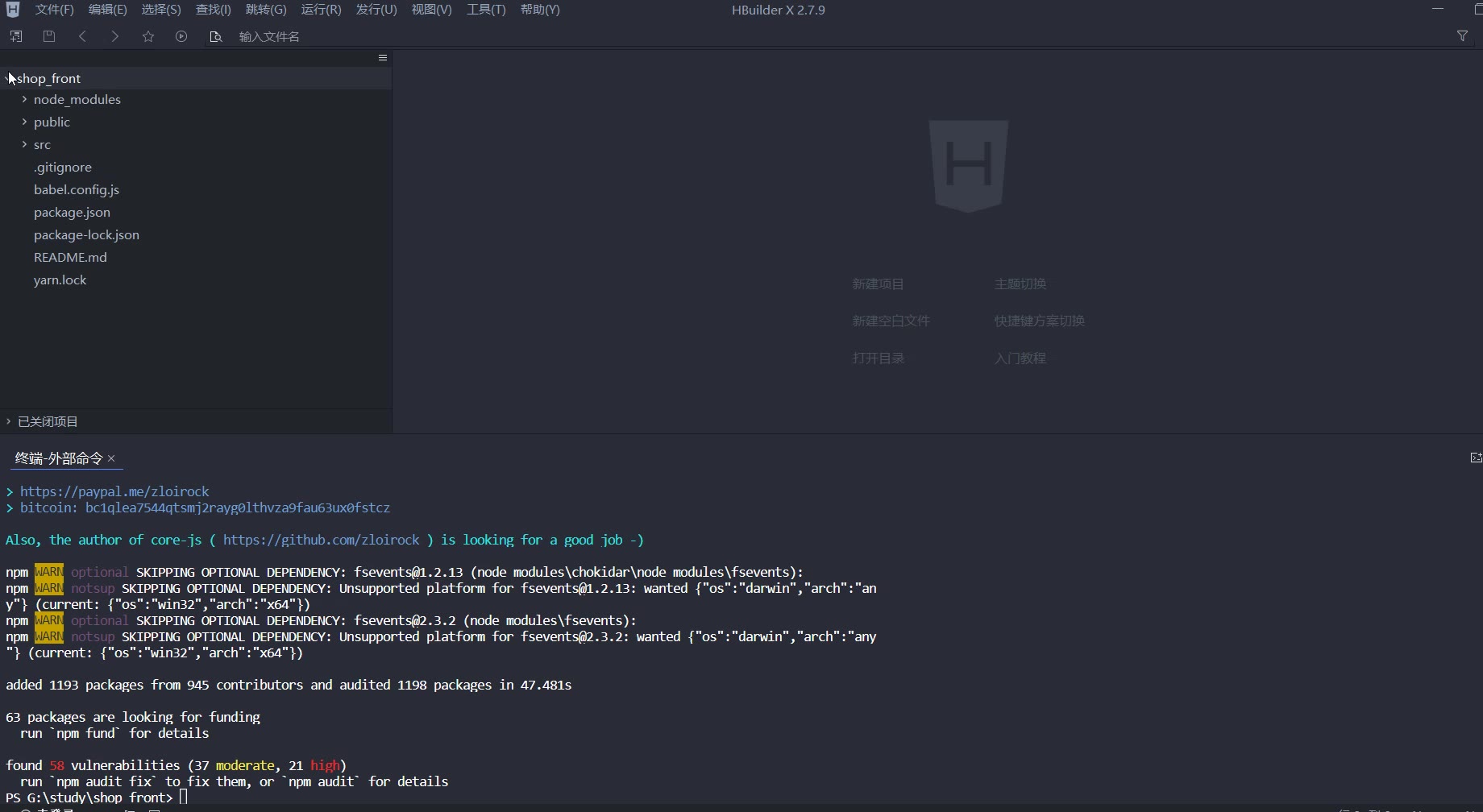Open babel.config.js file
The image size is (1483, 812).
coord(77,189)
